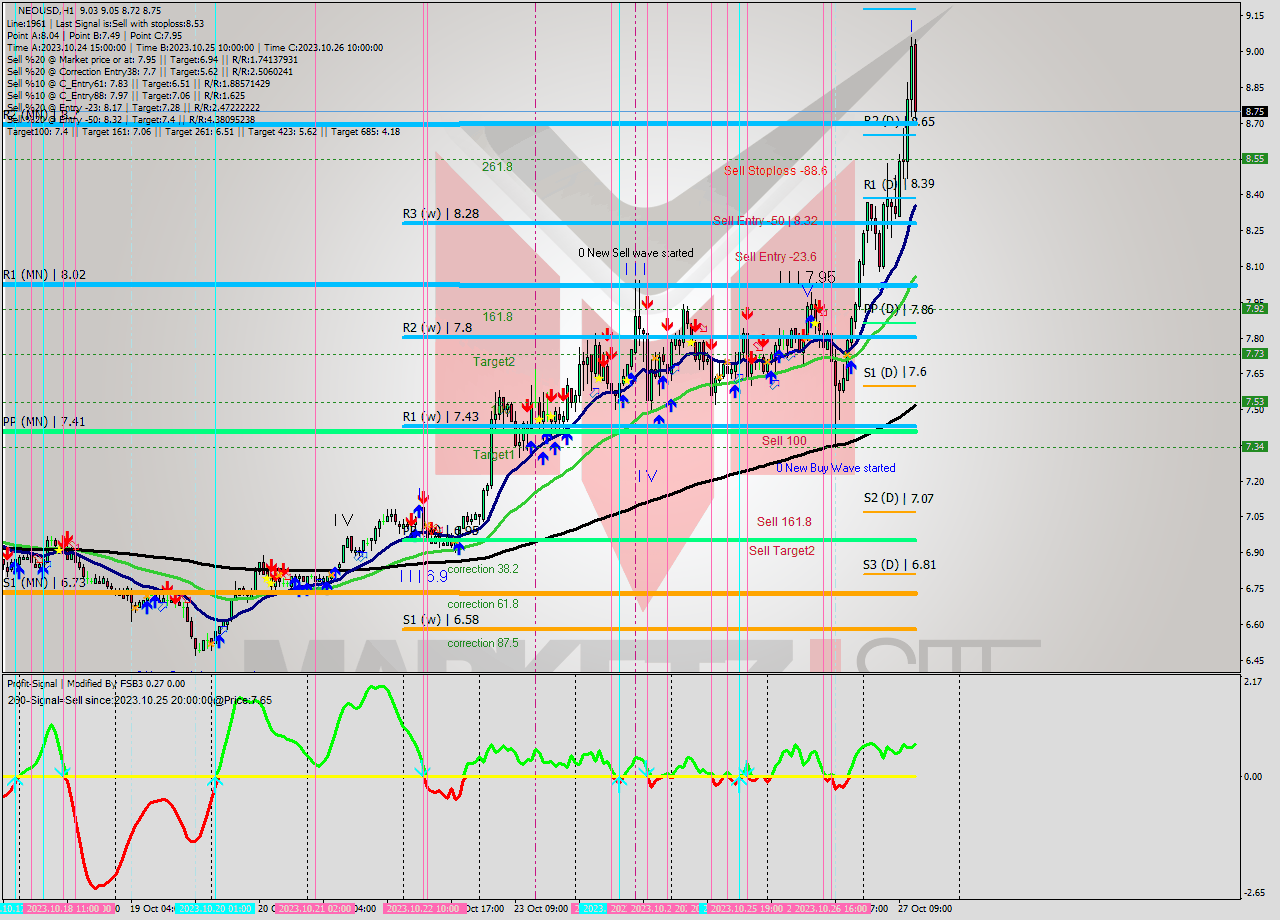
Task: Click the R2 (w) | 7.8 pivot label
Action: click(x=438, y=327)
